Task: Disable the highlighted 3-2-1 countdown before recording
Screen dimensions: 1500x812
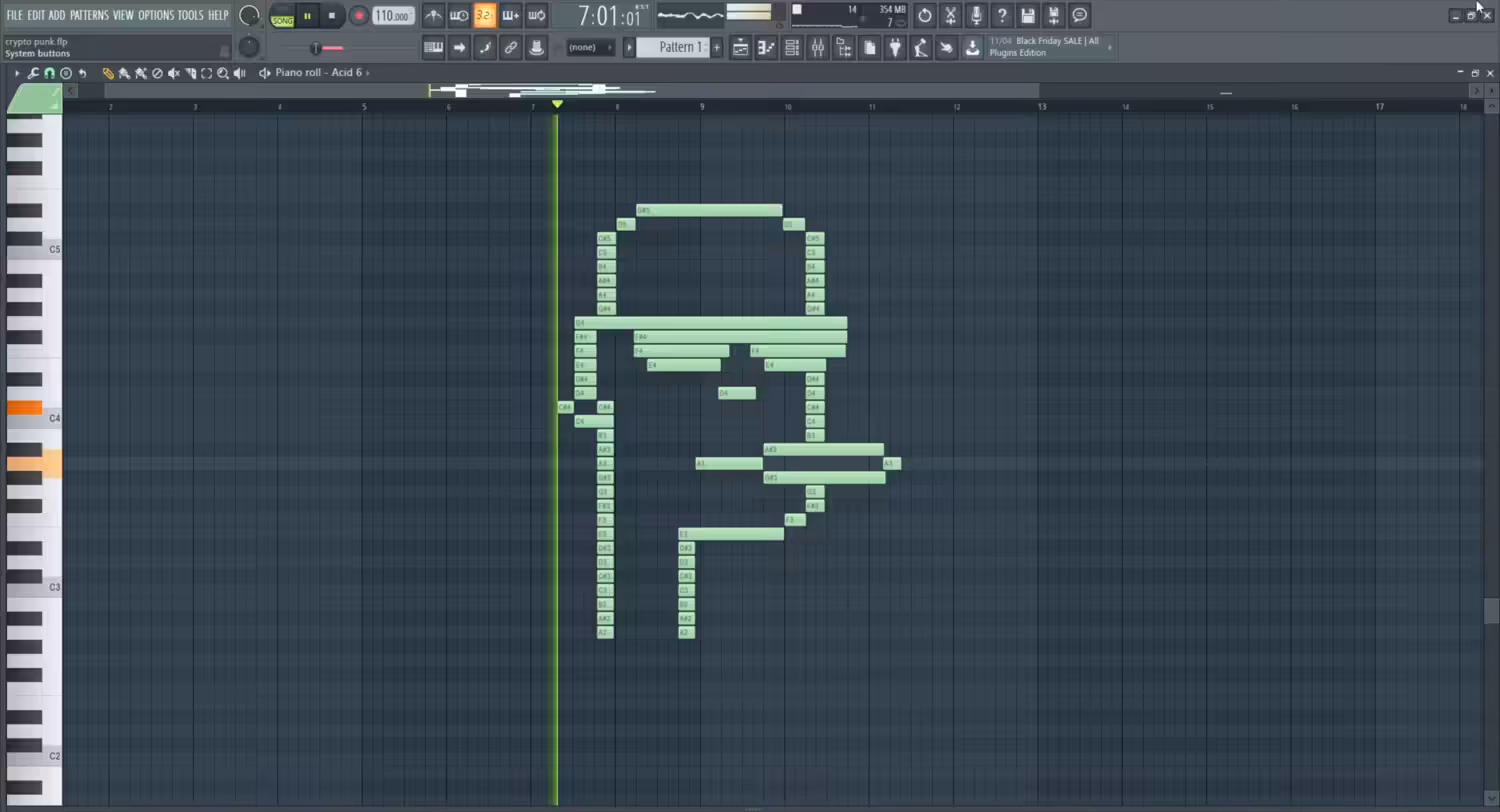Action: (485, 15)
